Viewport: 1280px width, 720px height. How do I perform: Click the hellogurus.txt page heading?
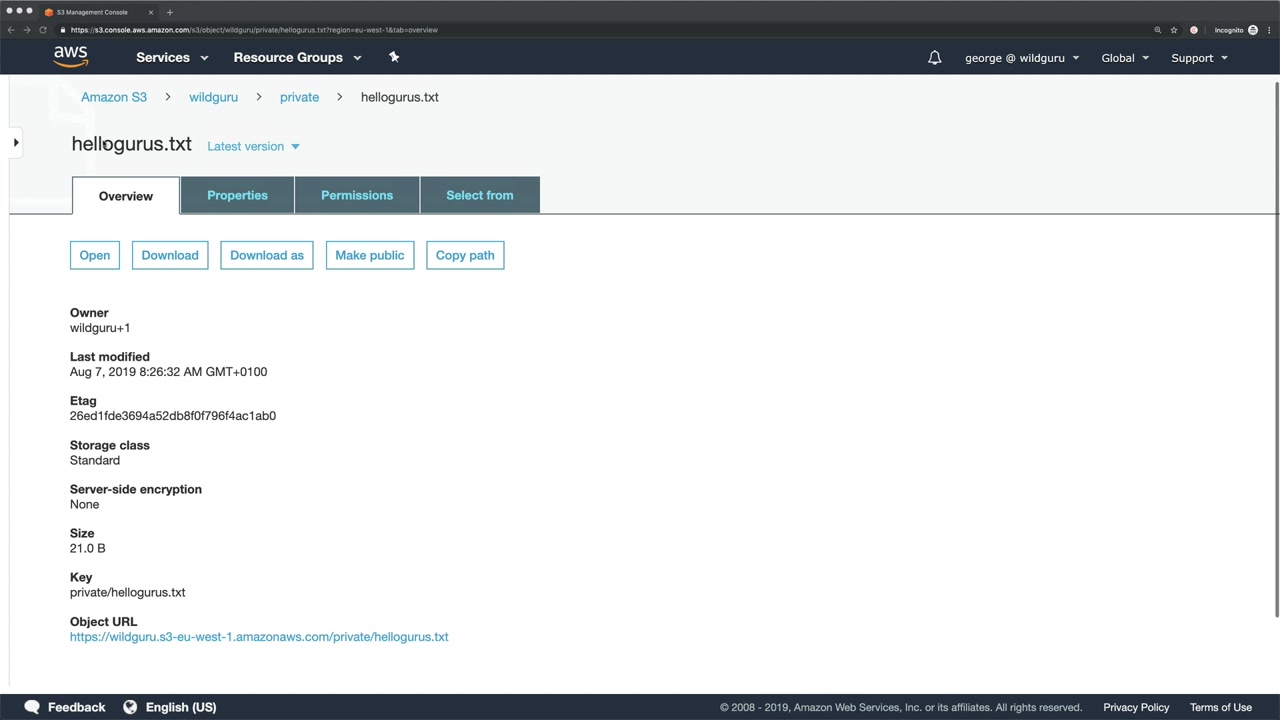[131, 144]
